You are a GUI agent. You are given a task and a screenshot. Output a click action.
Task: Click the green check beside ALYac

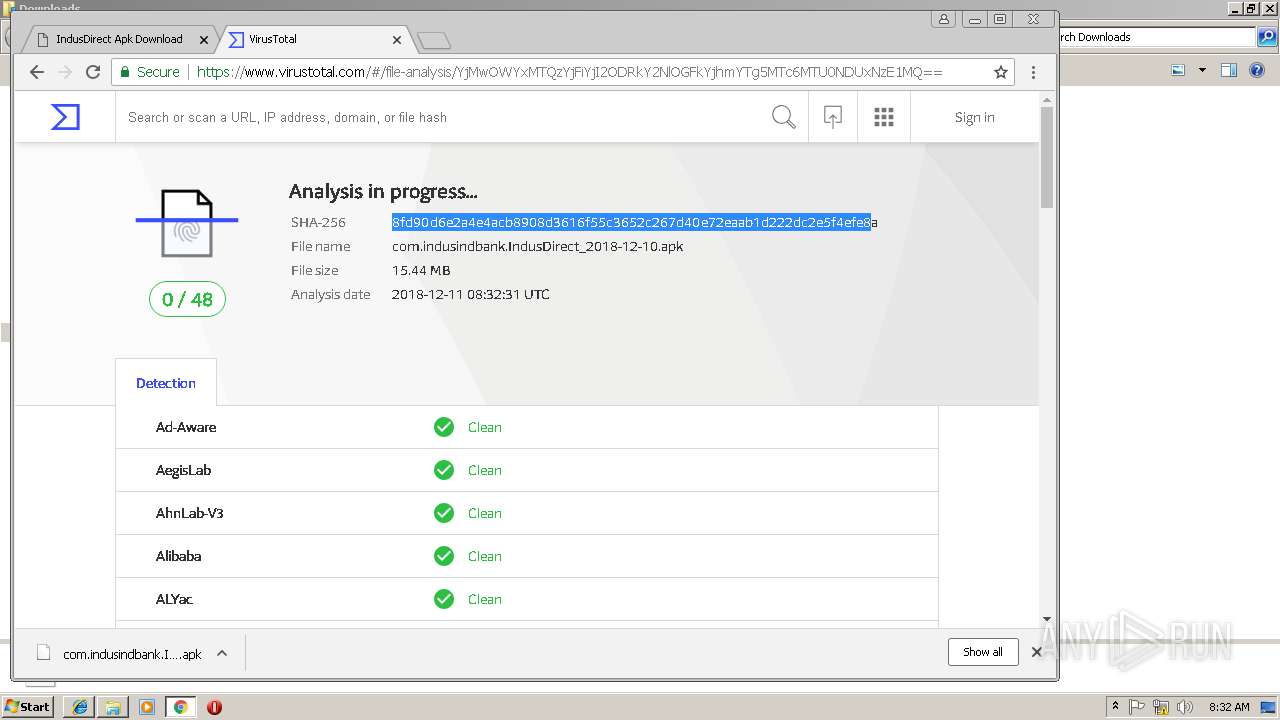point(444,599)
